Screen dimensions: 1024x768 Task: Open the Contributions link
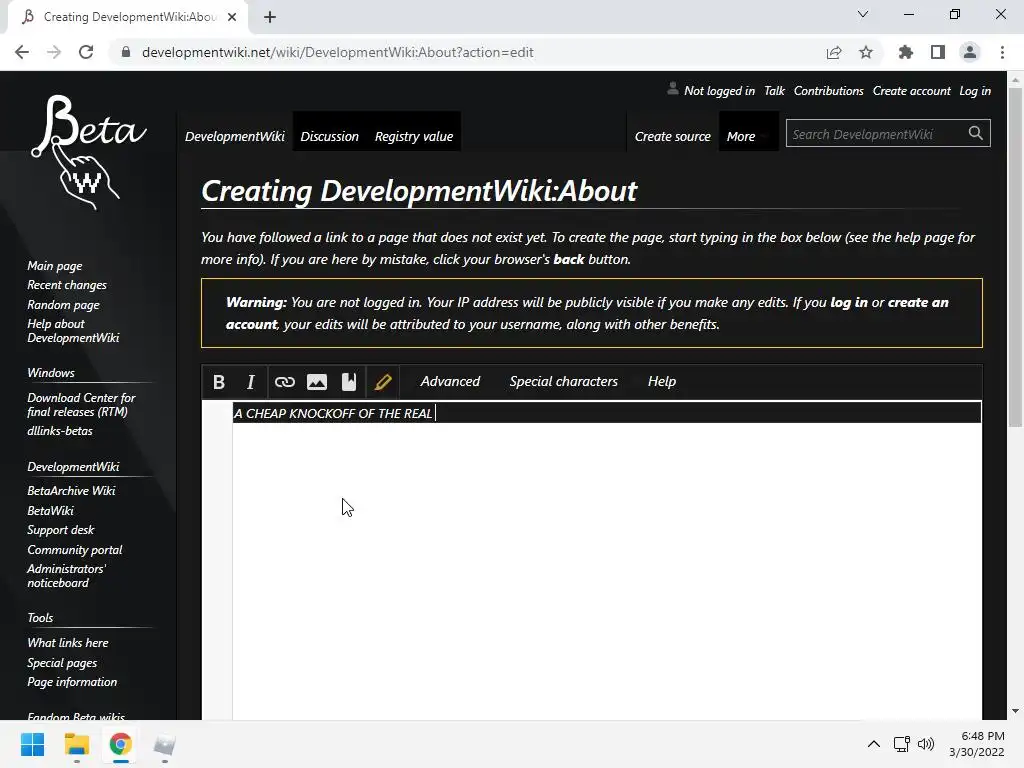(x=828, y=91)
